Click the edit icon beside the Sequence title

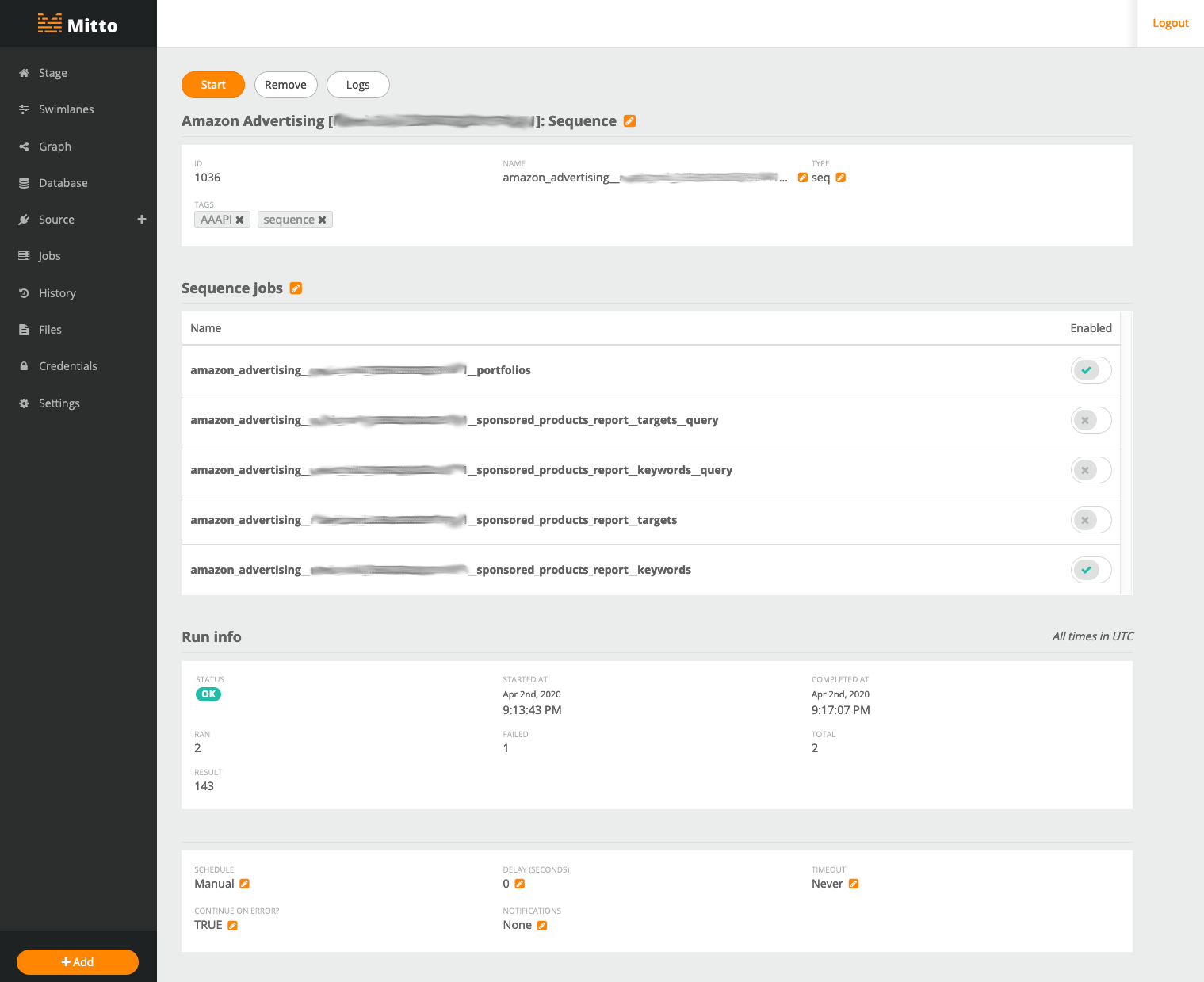[629, 121]
